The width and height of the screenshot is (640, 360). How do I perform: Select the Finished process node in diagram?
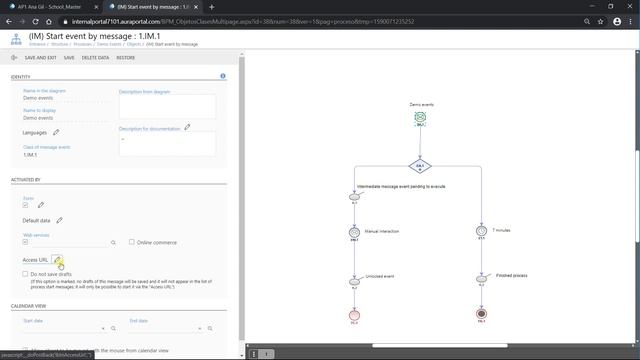tap(481, 279)
